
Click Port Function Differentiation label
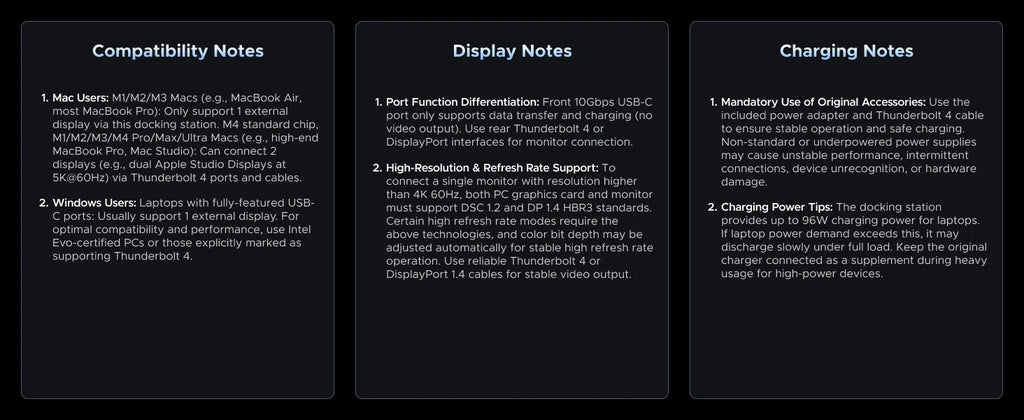coord(463,102)
